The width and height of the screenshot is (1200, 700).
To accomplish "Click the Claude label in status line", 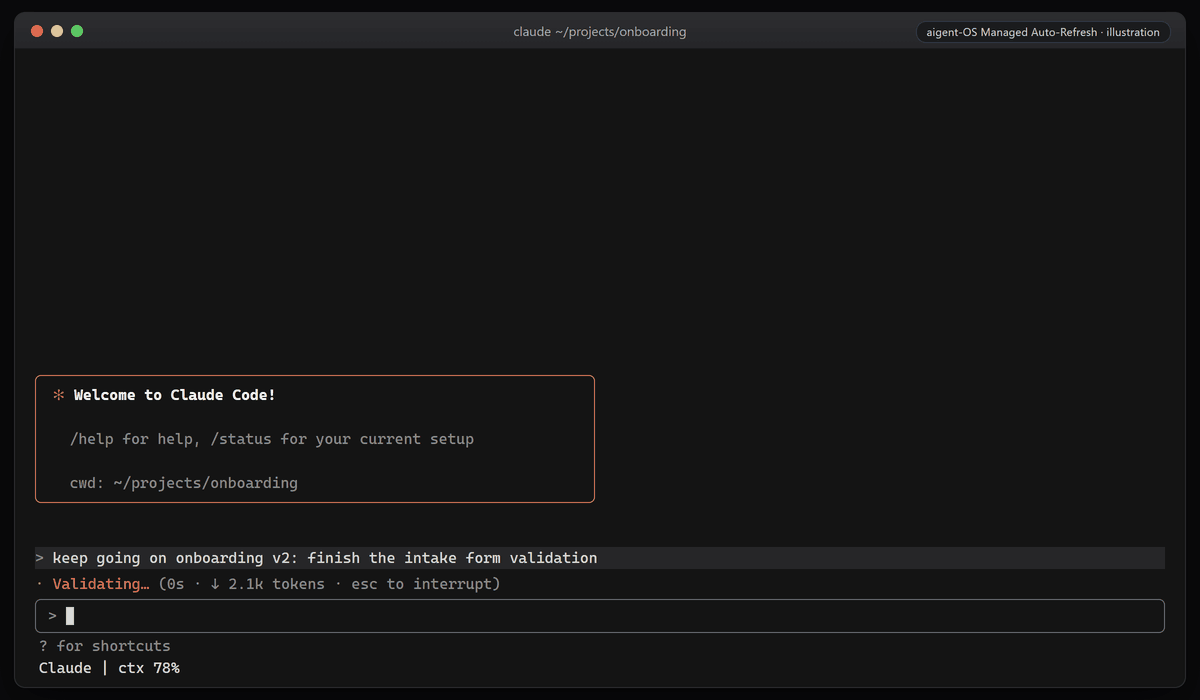I will [66, 668].
